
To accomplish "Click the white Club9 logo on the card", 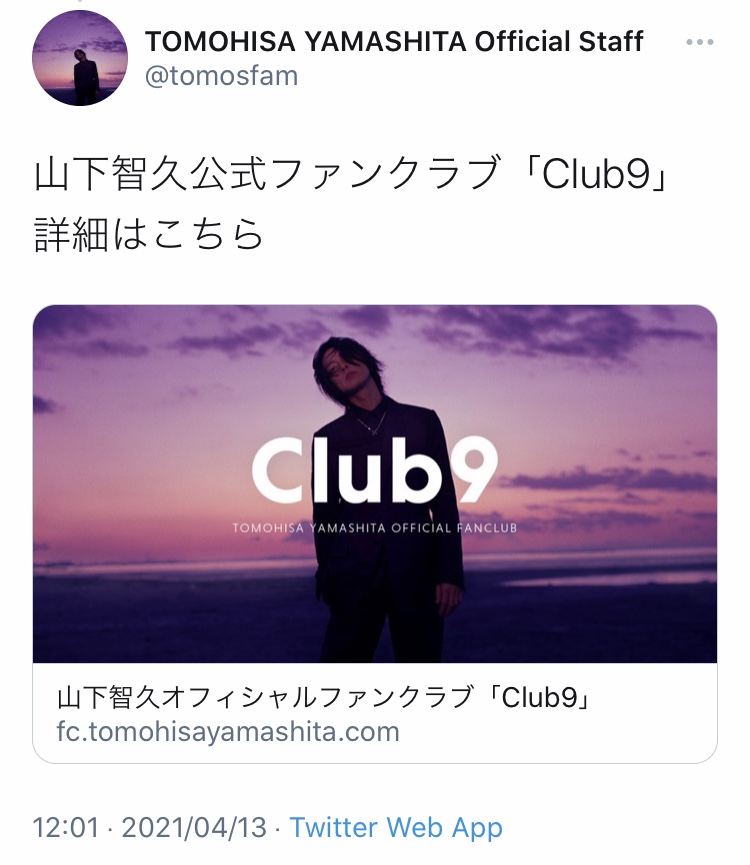I will pos(375,469).
